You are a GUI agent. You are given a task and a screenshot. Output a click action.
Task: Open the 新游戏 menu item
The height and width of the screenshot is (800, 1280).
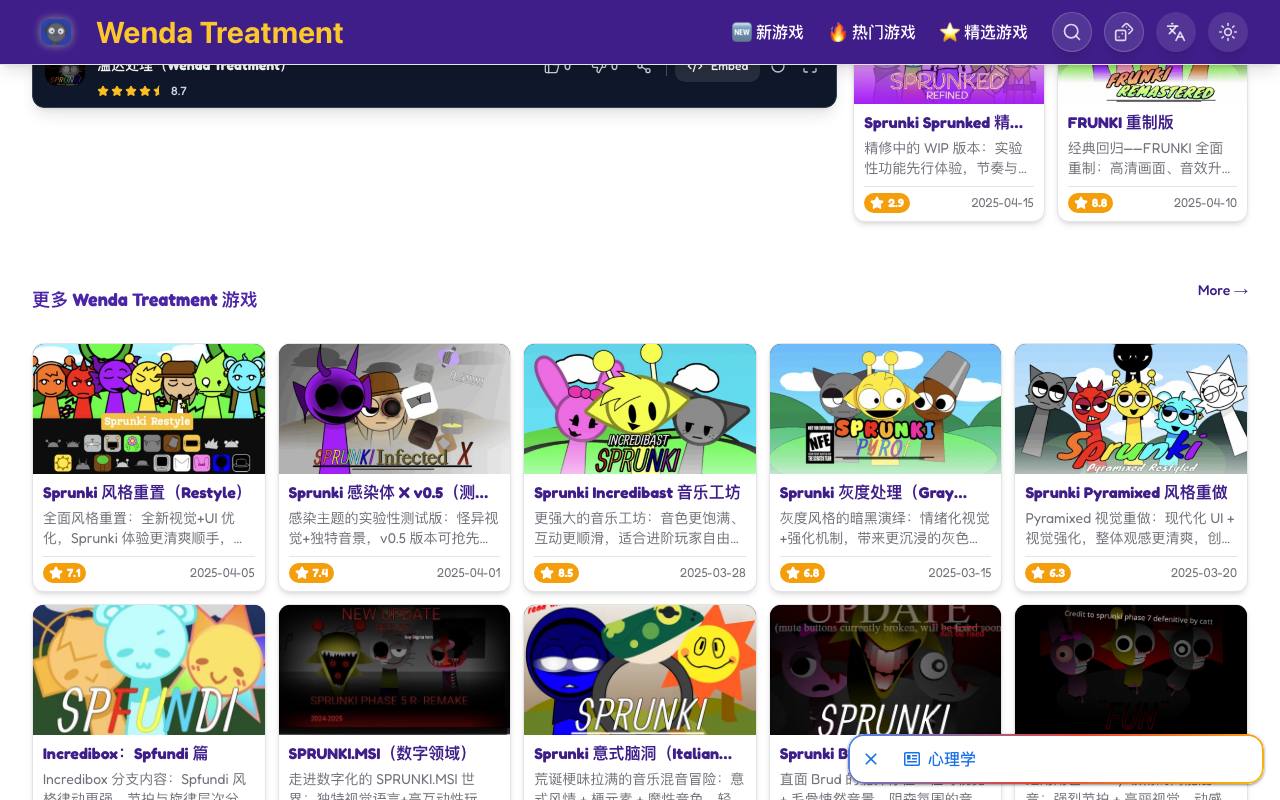click(767, 32)
